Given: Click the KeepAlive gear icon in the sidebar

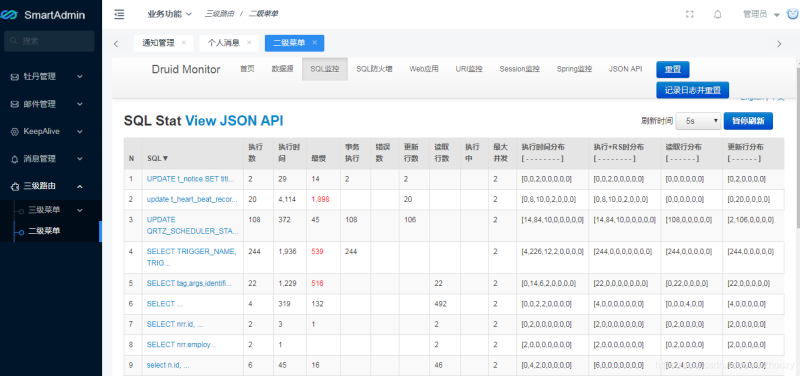Looking at the screenshot, I should (x=14, y=132).
